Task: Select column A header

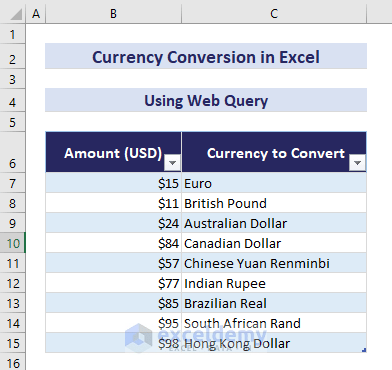Action: point(36,14)
